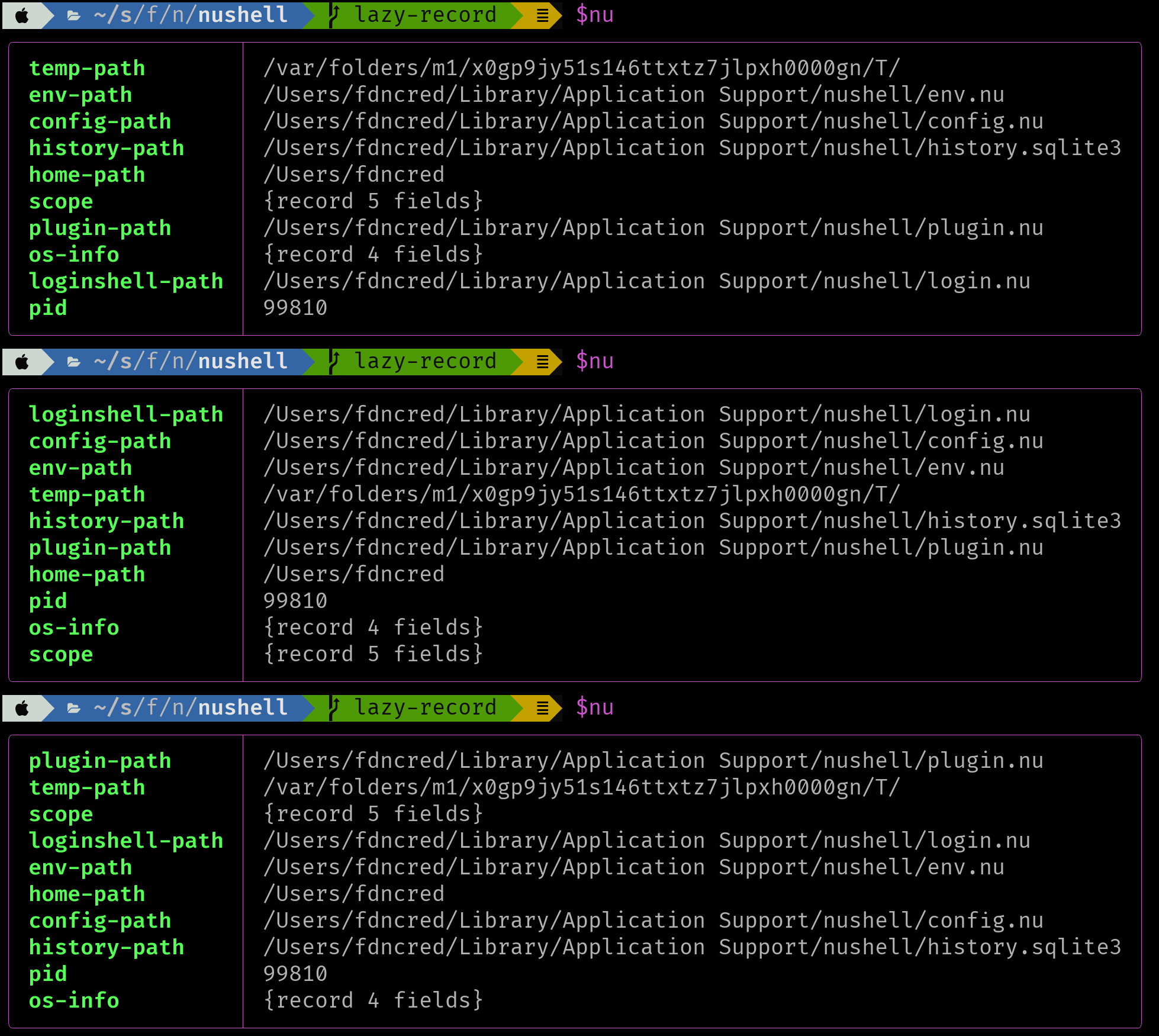This screenshot has width=1159, height=1036.
Task: Click the folder icon in the top prompt
Action: click(74, 15)
